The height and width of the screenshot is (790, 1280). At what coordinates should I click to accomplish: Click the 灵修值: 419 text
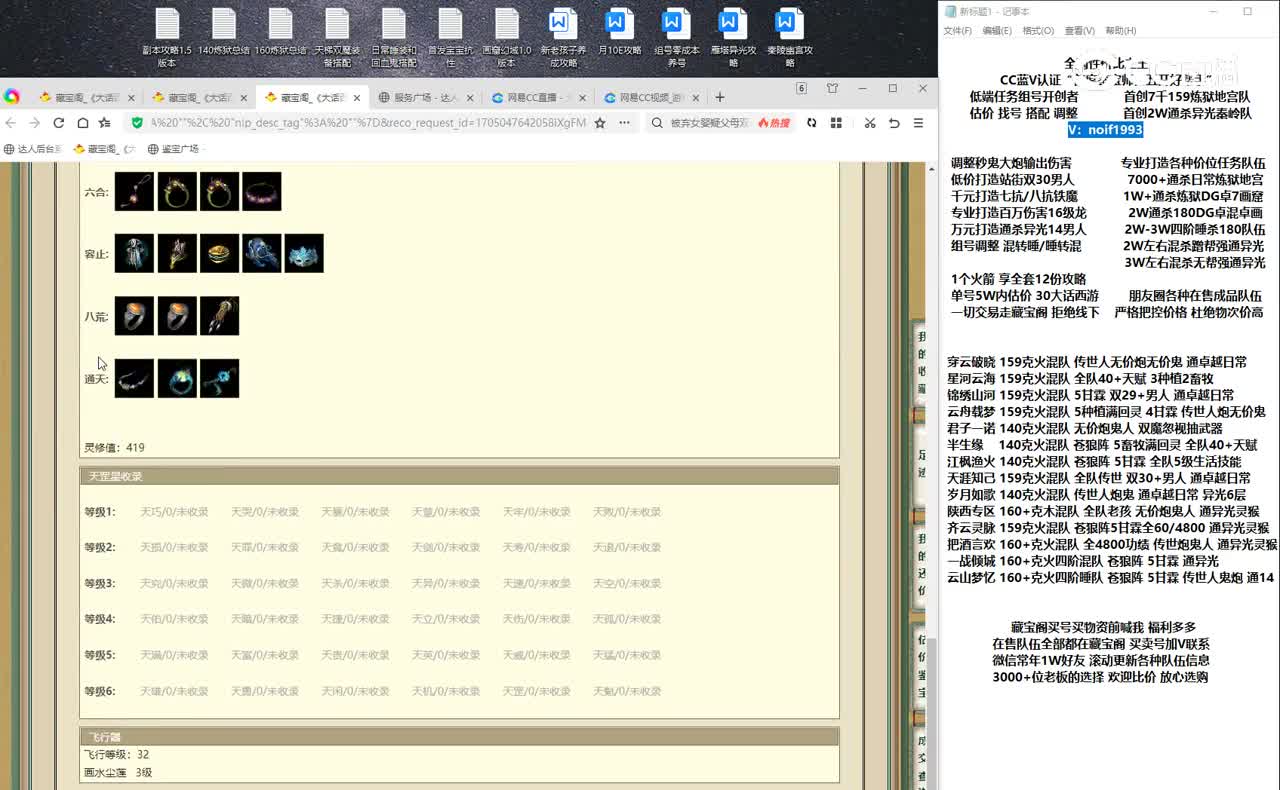tap(114, 448)
